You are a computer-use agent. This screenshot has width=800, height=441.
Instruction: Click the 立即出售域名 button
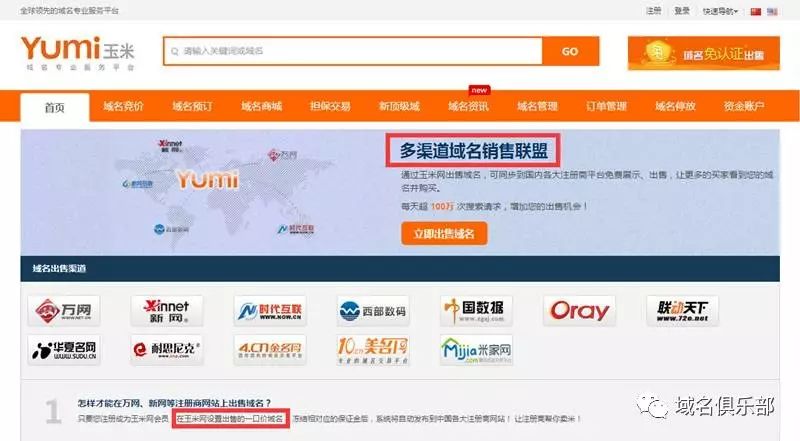tap(444, 234)
